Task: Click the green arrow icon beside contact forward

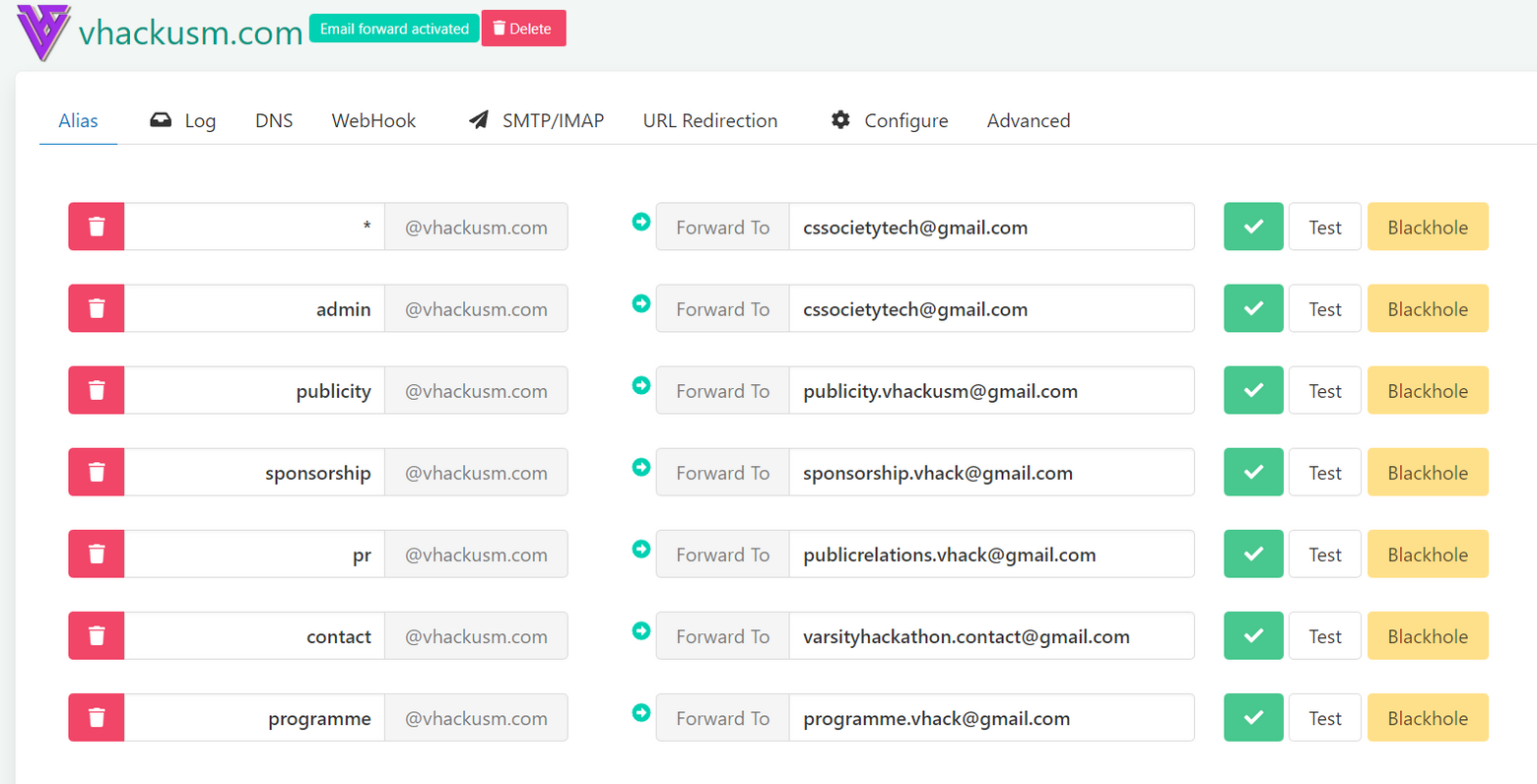Action: tap(641, 630)
